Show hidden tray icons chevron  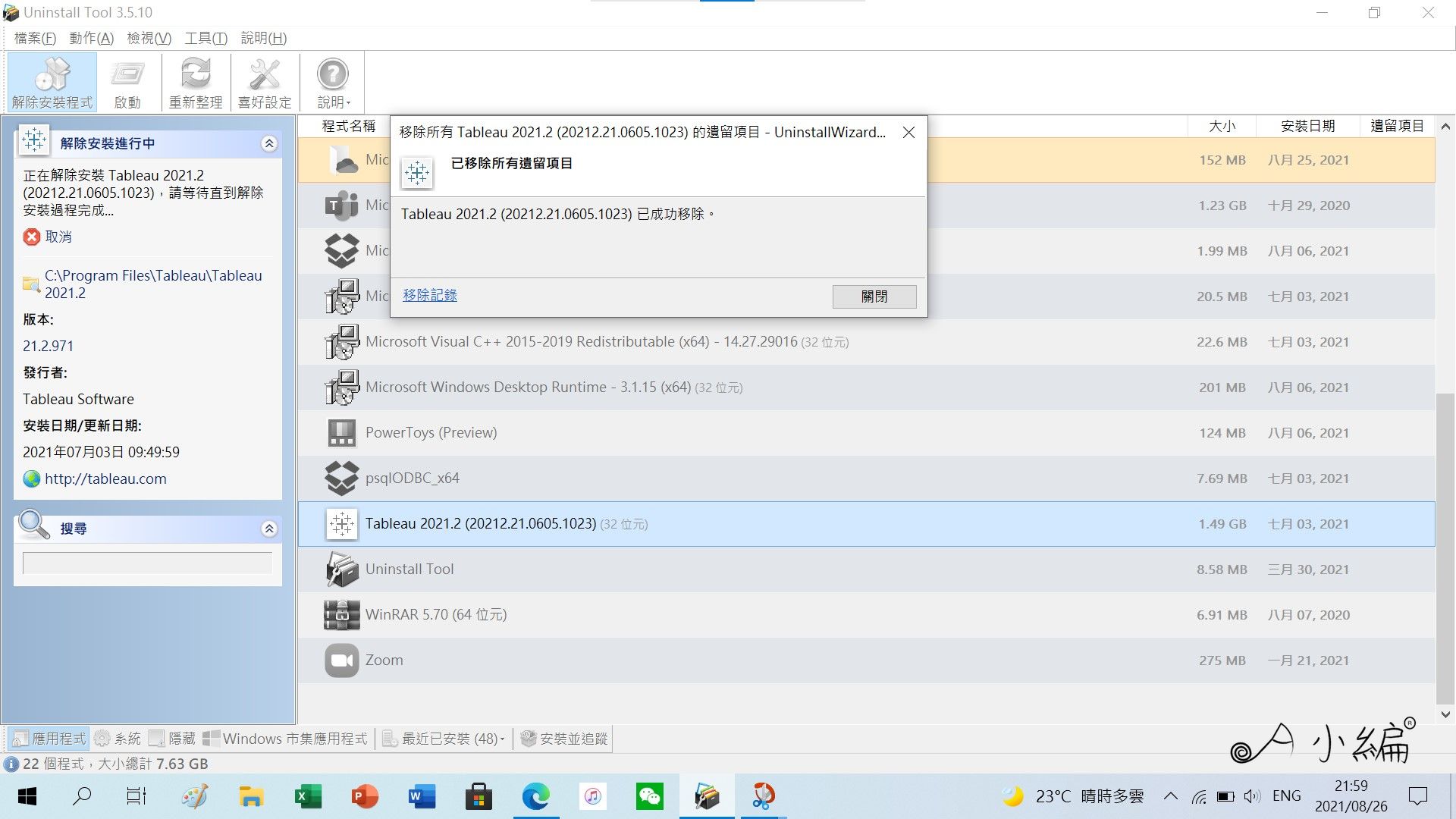point(1171,796)
